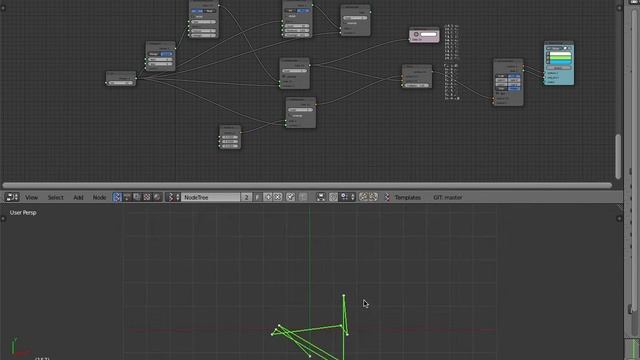
Task: Toggle the checkbox beside the green swatch
Action: [548, 58]
